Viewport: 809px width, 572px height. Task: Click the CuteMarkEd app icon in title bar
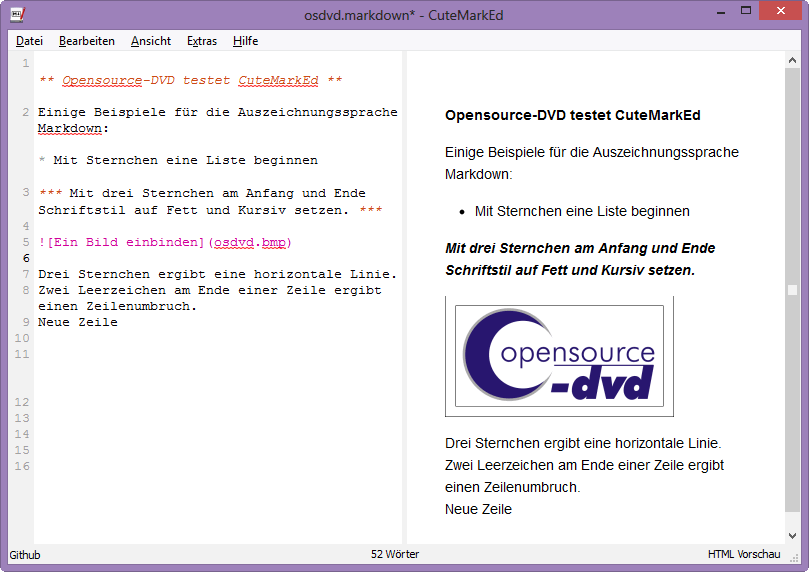pos(18,14)
